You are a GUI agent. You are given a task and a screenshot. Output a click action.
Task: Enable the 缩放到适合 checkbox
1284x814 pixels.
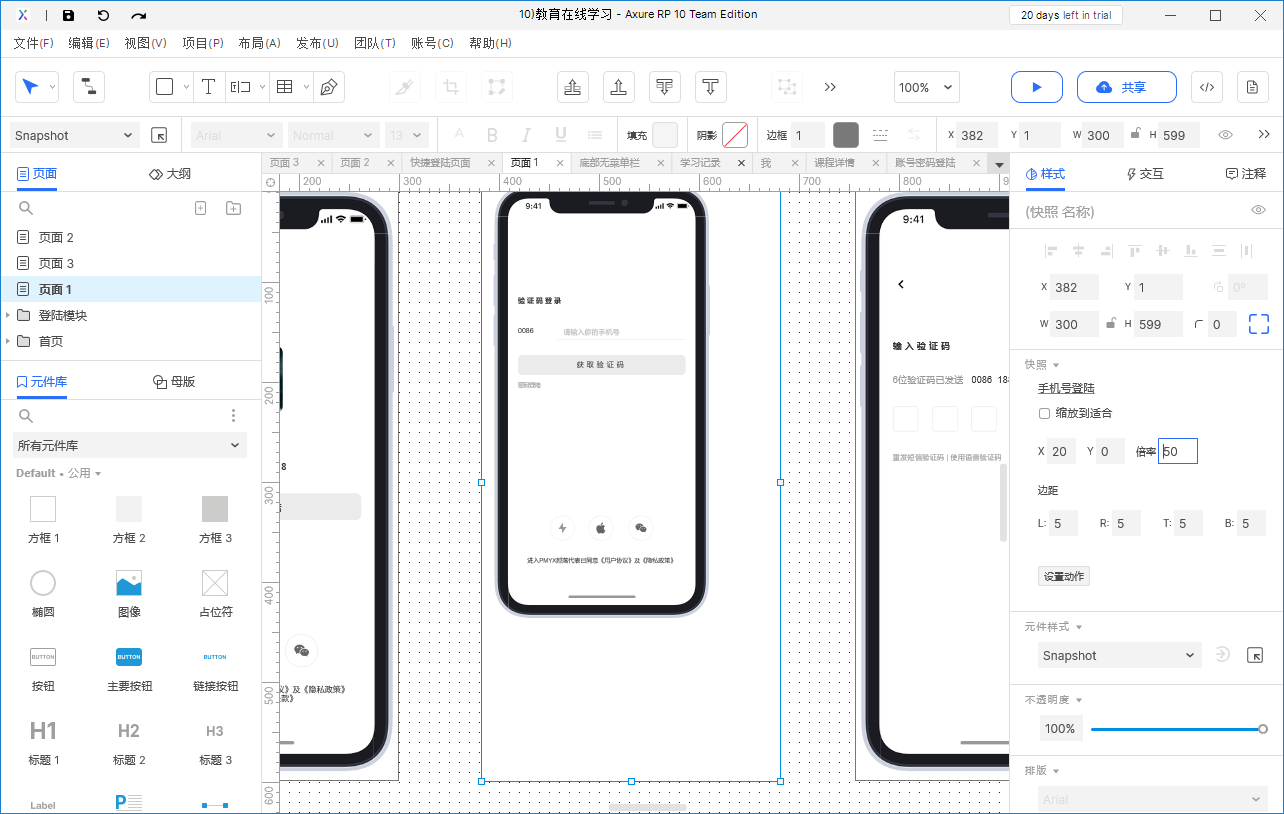tap(1045, 413)
